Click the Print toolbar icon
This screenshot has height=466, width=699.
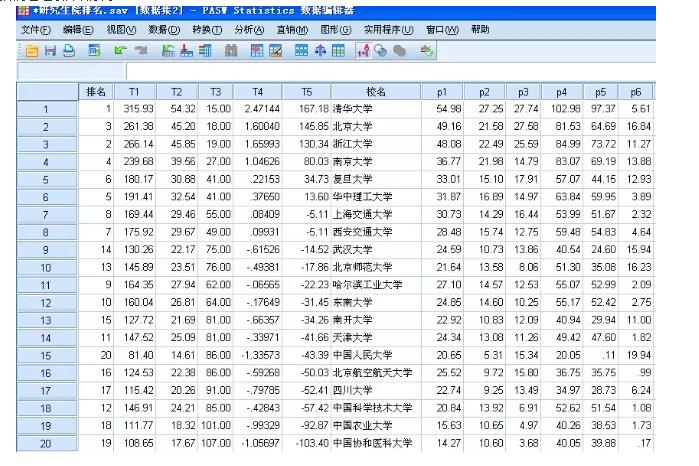(69, 51)
